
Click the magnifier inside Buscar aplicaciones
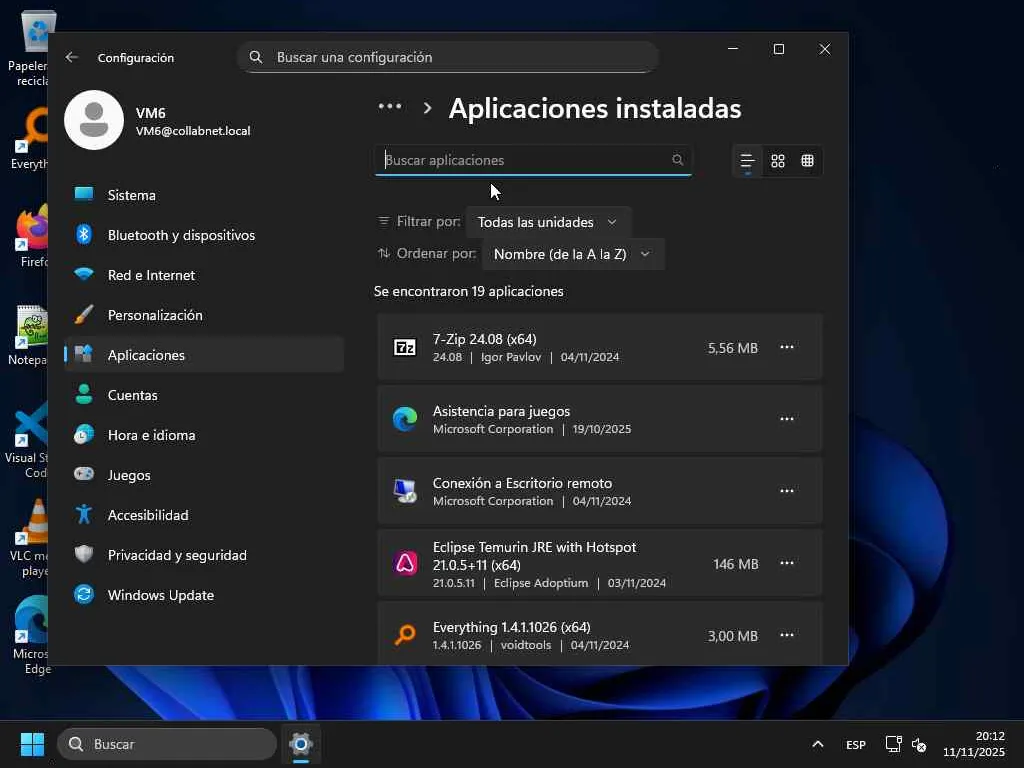[677, 160]
